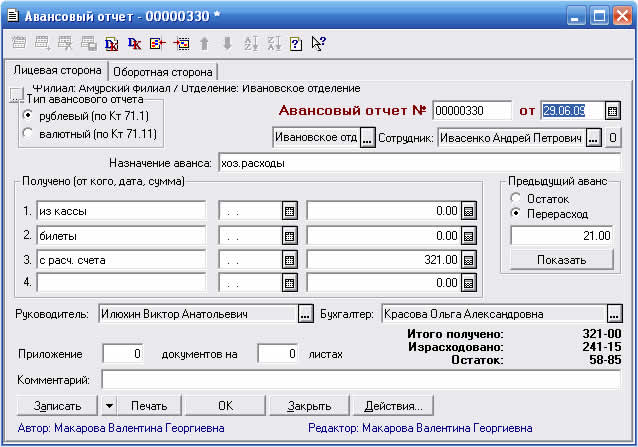The image size is (638, 447).
Task: Open calendar picker next to report date
Action: (x=612, y=110)
